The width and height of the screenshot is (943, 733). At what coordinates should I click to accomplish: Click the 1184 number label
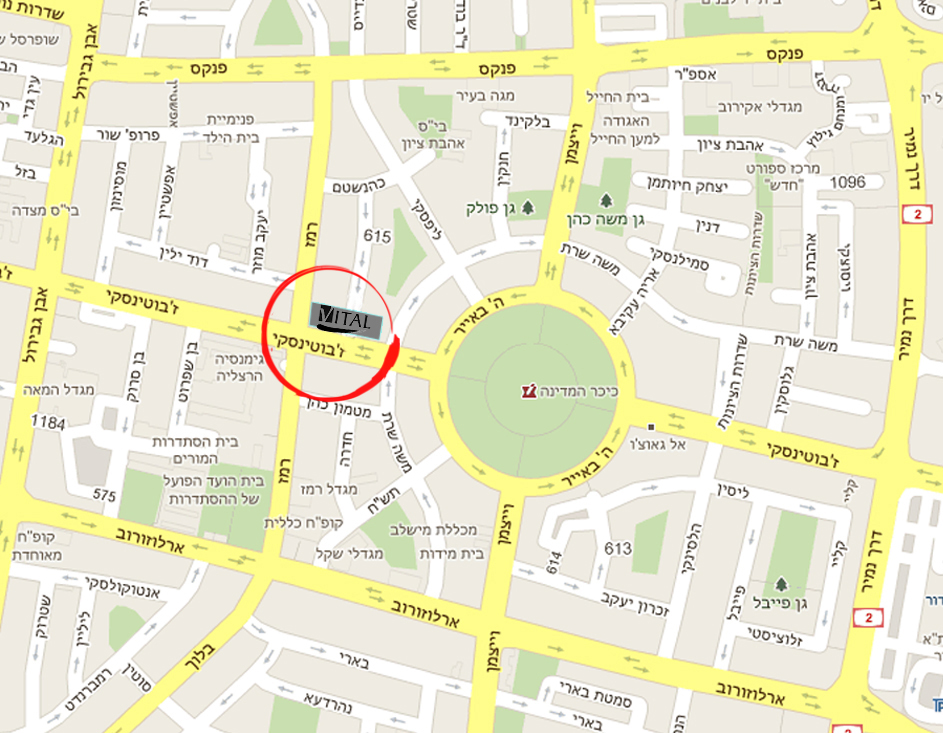48,423
